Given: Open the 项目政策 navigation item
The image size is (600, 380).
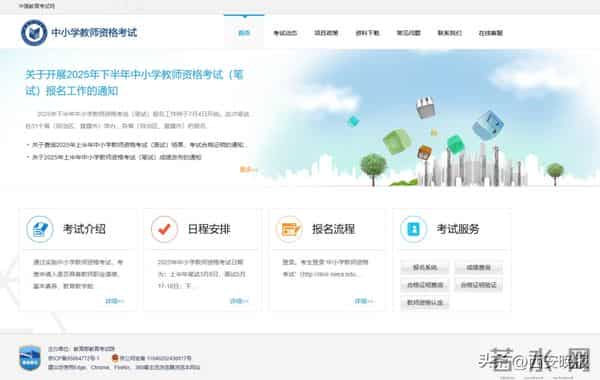Looking at the screenshot, I should tap(326, 33).
